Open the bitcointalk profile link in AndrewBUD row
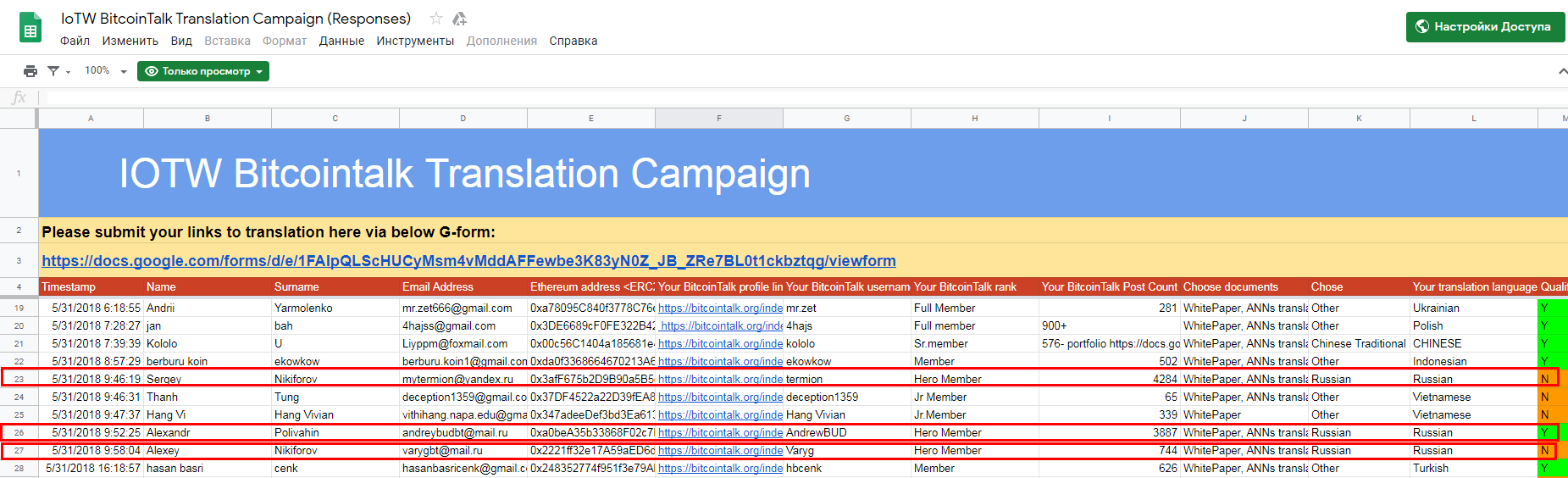Screen dimensions: 1568x478 pyautogui.click(x=720, y=432)
